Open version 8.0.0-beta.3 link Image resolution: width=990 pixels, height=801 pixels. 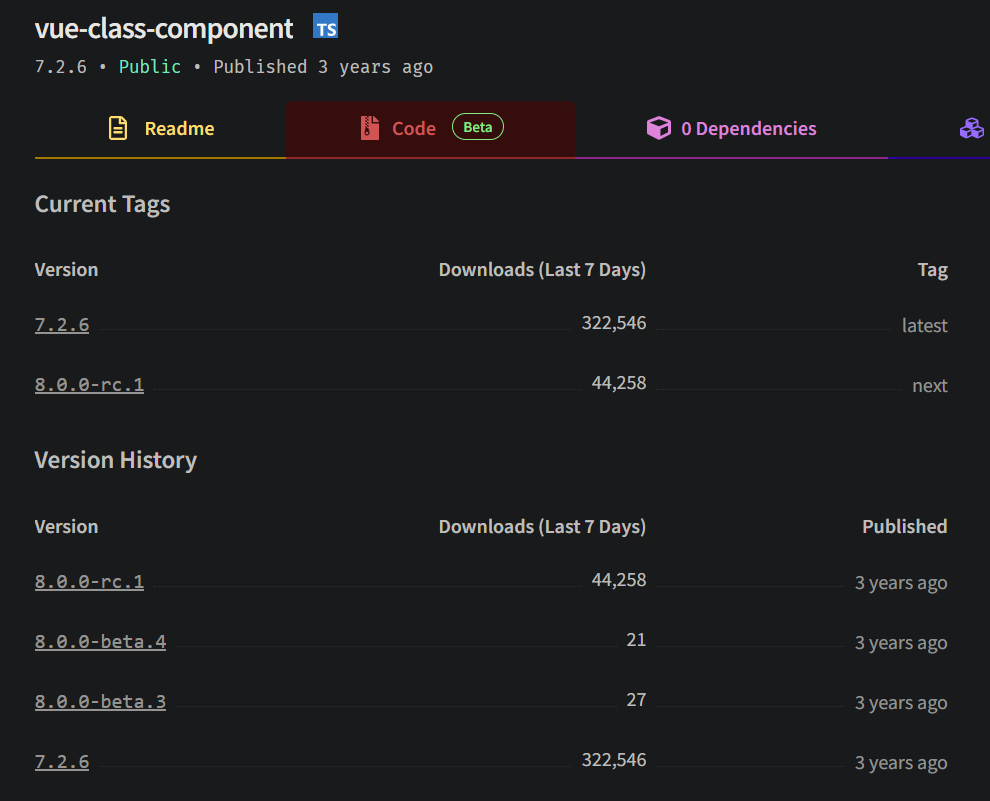100,701
